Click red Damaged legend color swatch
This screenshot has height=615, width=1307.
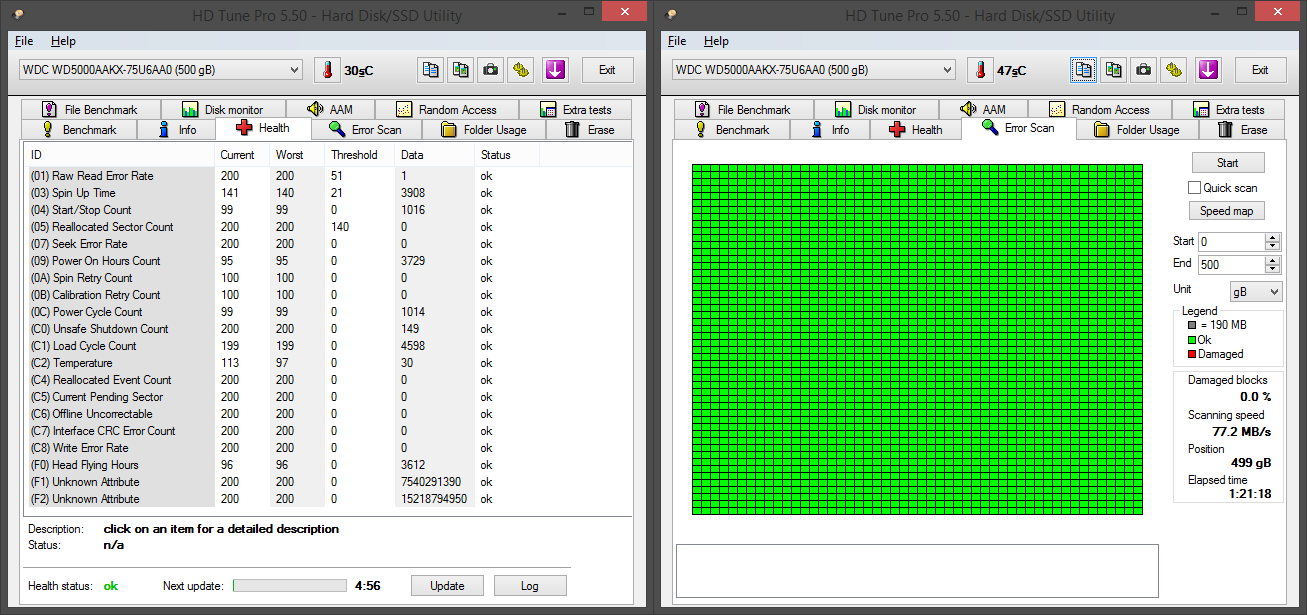pos(1192,354)
